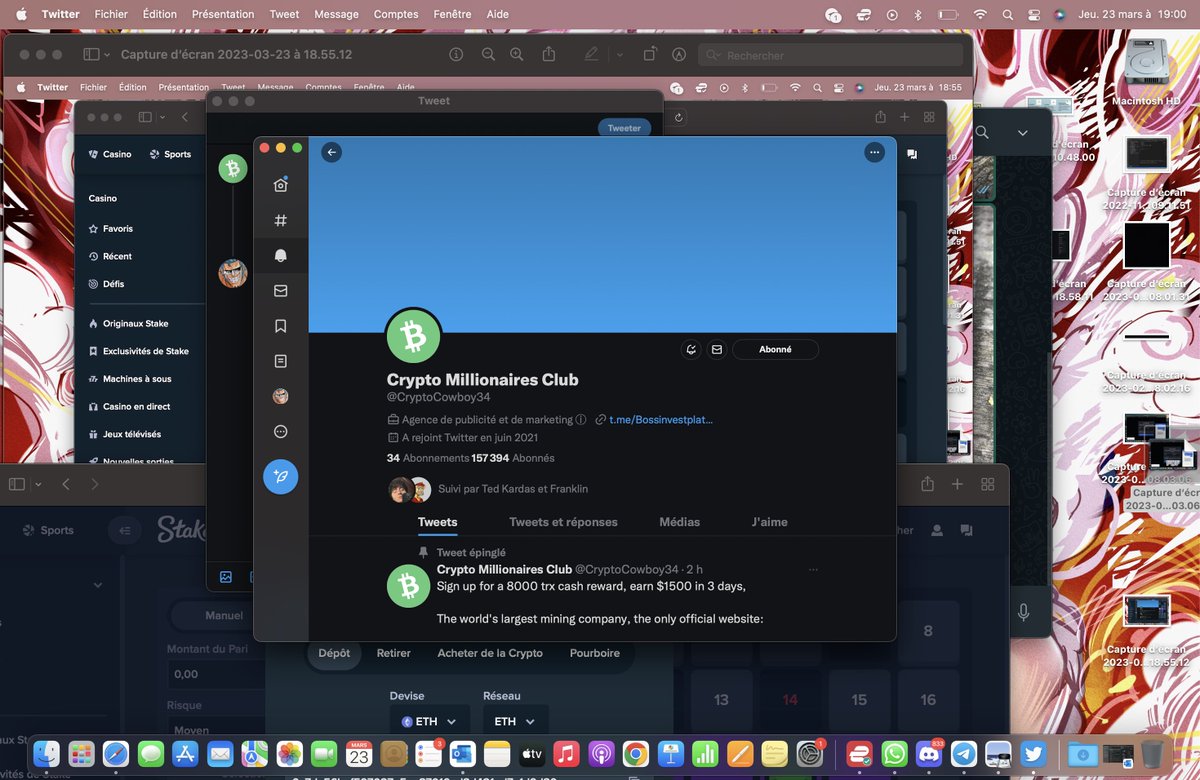
Task: Zoom in in Preview toolbar
Action: [516, 55]
